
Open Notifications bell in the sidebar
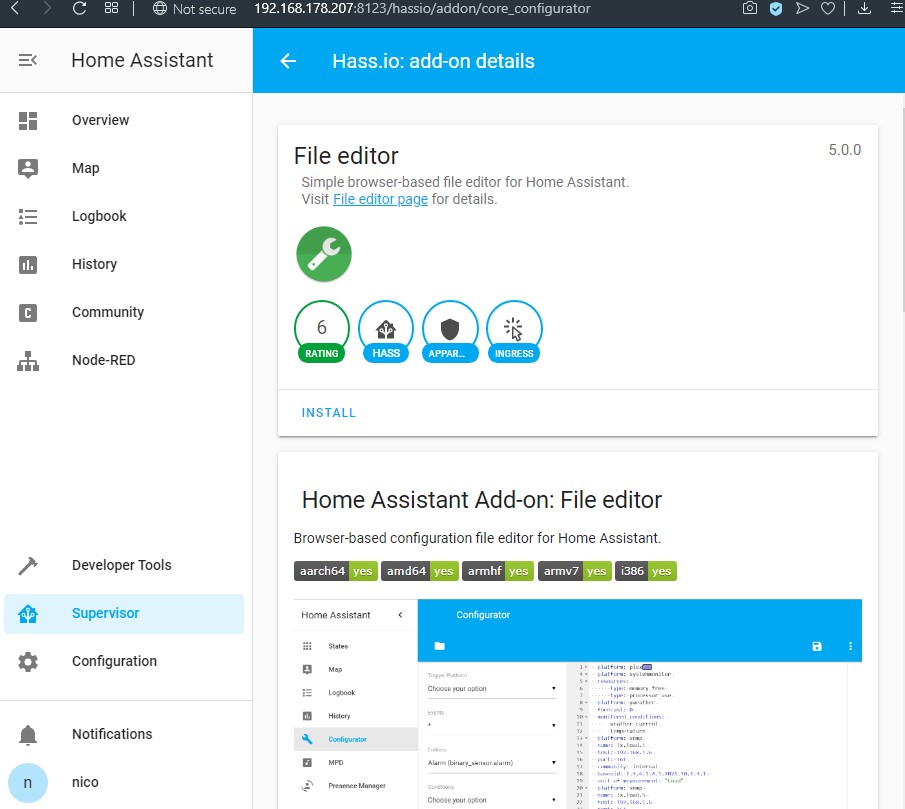tap(28, 734)
